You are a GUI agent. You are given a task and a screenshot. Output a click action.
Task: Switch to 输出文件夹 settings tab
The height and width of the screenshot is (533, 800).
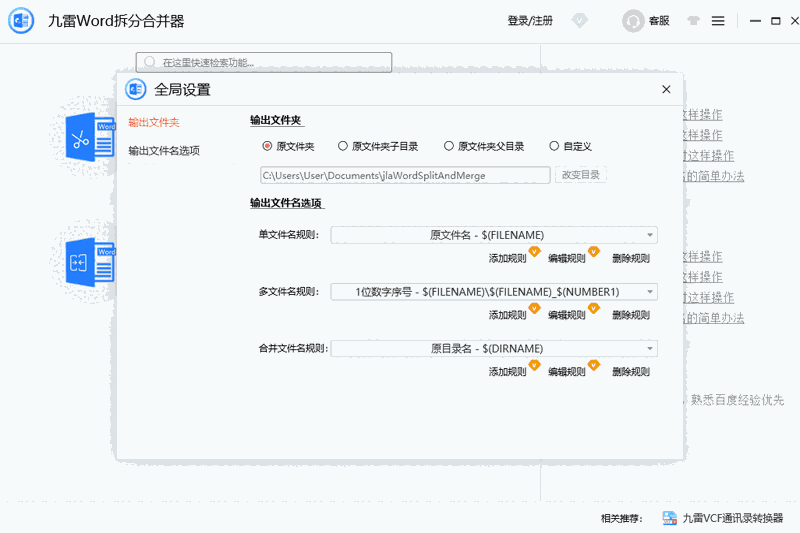tap(154, 122)
